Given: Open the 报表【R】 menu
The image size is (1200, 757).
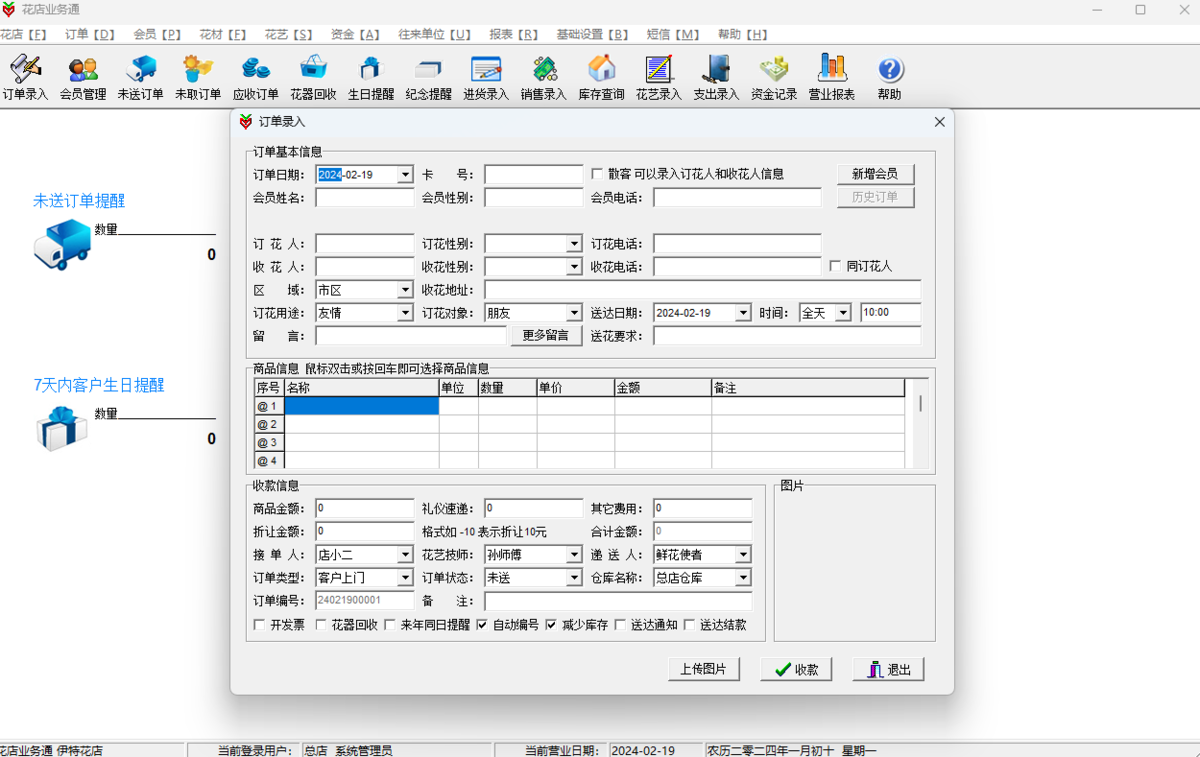Looking at the screenshot, I should click(x=513, y=34).
